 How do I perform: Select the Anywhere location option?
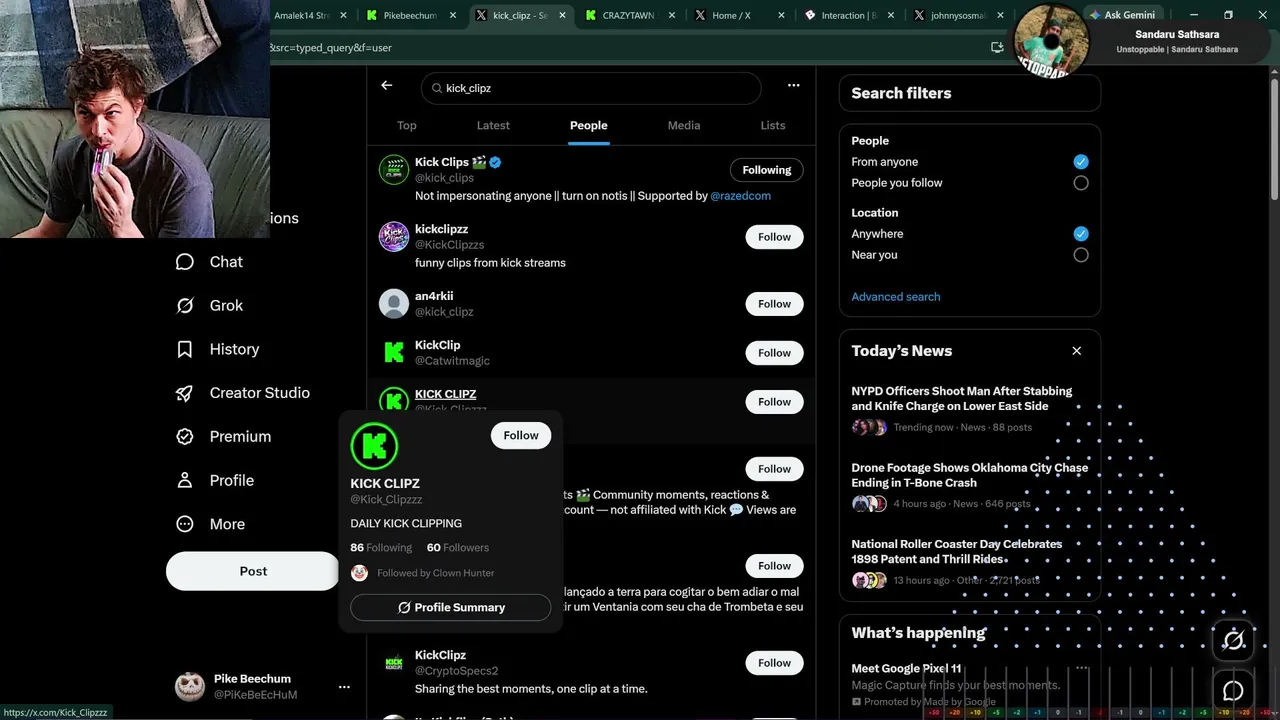pyautogui.click(x=1080, y=234)
